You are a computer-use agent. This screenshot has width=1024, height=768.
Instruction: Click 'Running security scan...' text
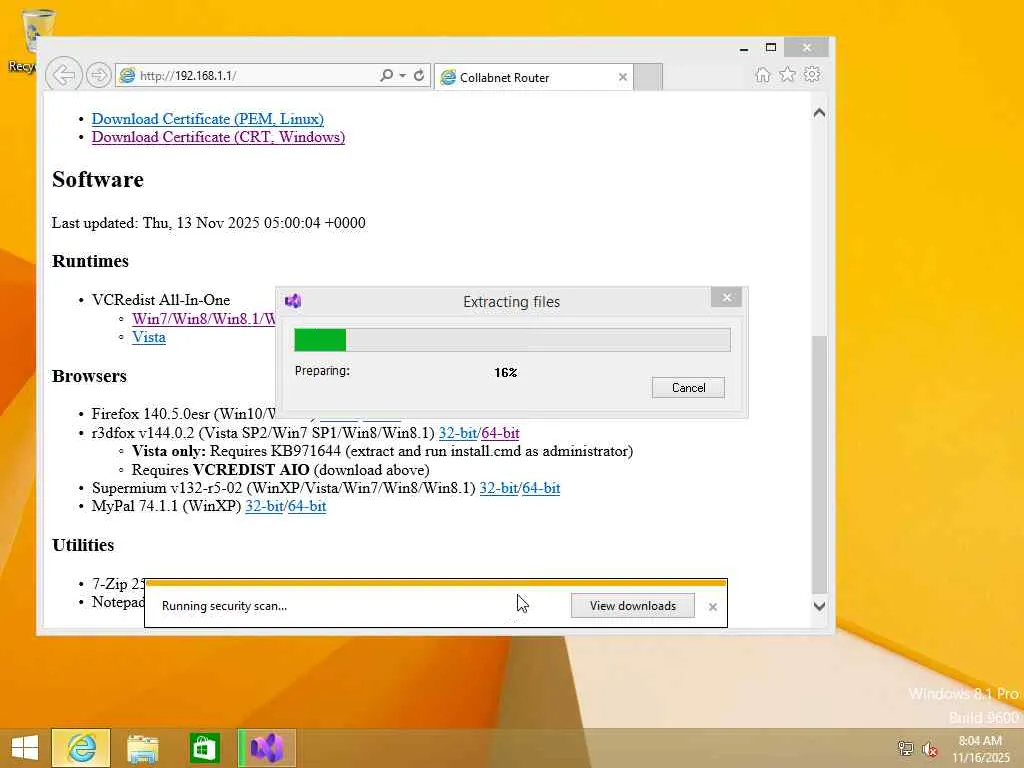pos(225,606)
